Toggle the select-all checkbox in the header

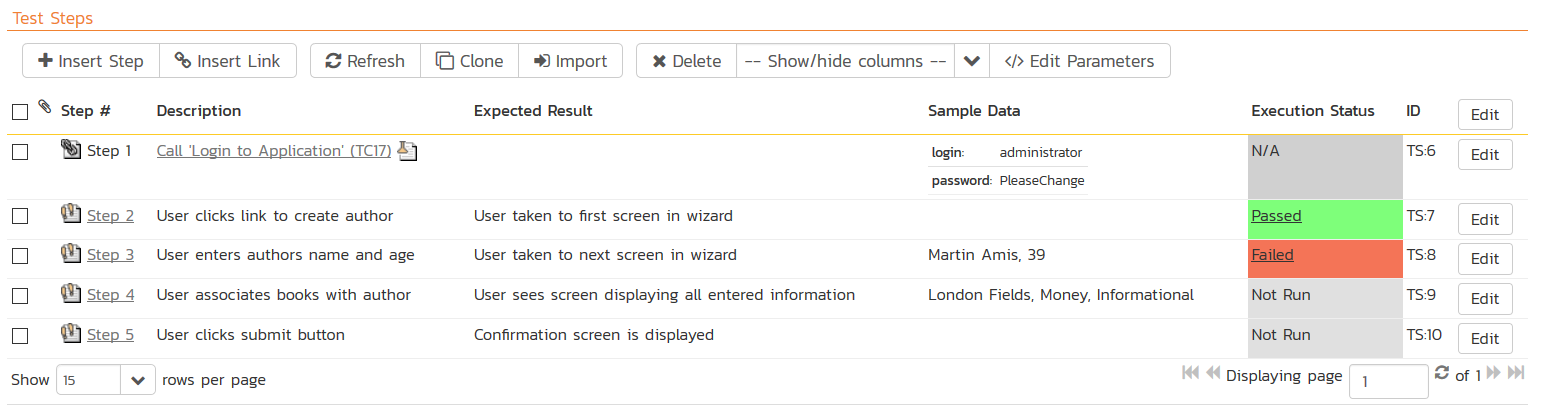pos(20,112)
